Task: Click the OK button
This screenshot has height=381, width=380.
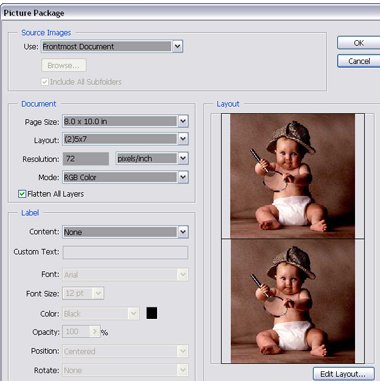Action: [x=359, y=43]
